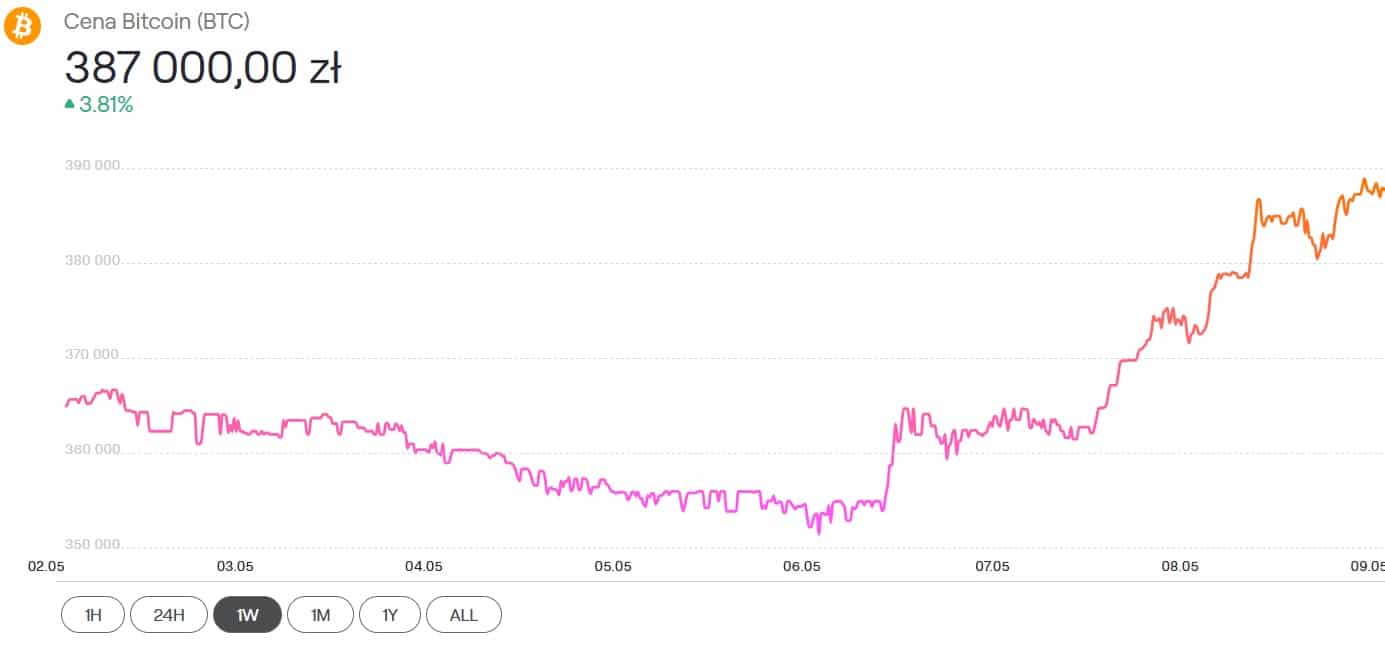Select the 05.05 date marker

613,566
